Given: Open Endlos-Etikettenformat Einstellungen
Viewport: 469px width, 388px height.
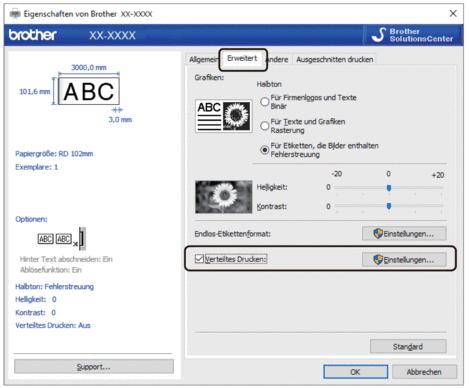Looking at the screenshot, I should click(404, 234).
